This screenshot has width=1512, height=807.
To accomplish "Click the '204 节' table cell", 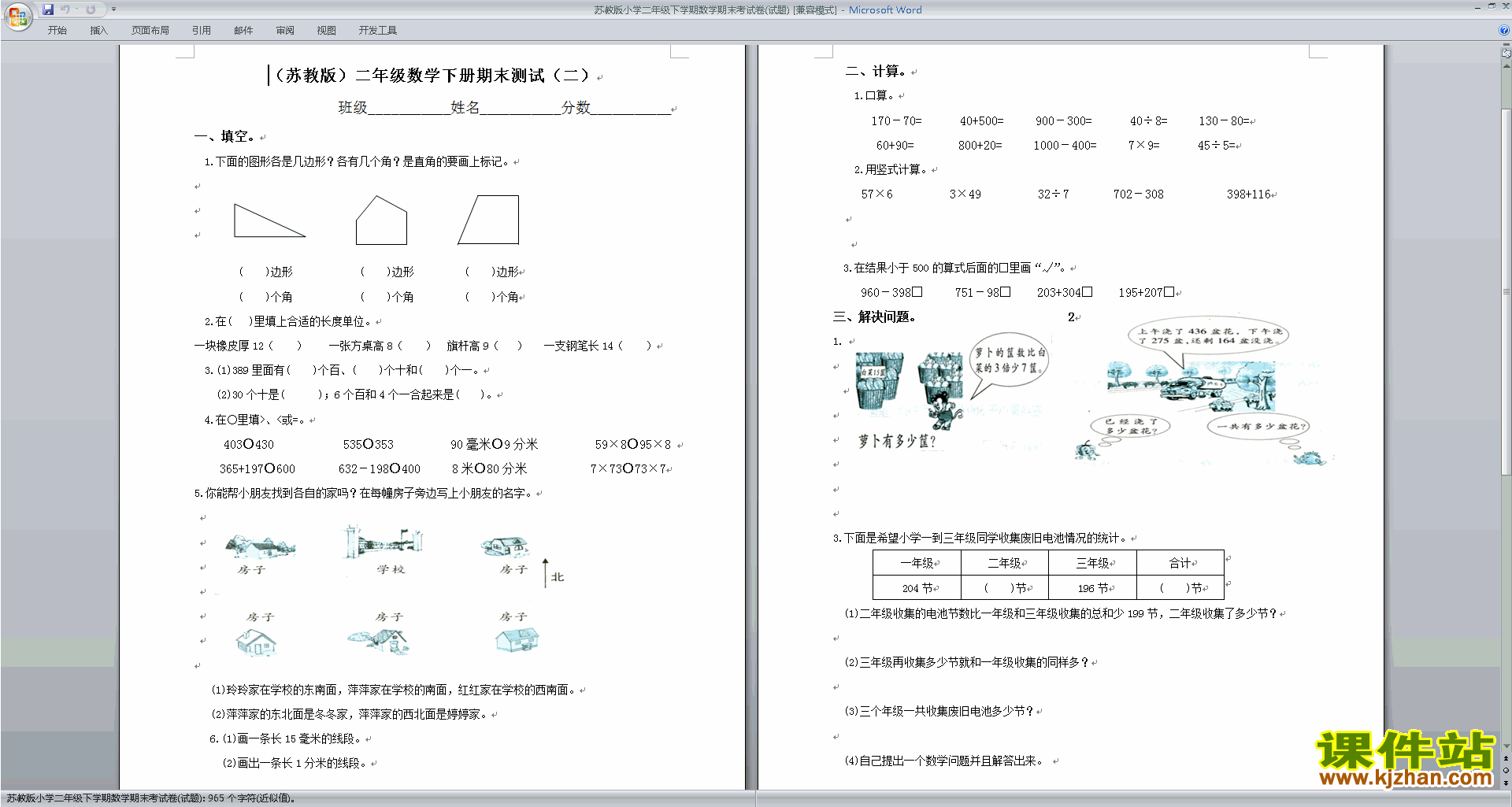I will tap(917, 588).
